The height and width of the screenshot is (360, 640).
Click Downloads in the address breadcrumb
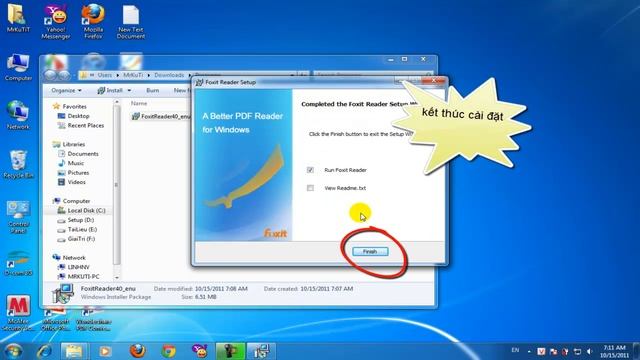(169, 75)
